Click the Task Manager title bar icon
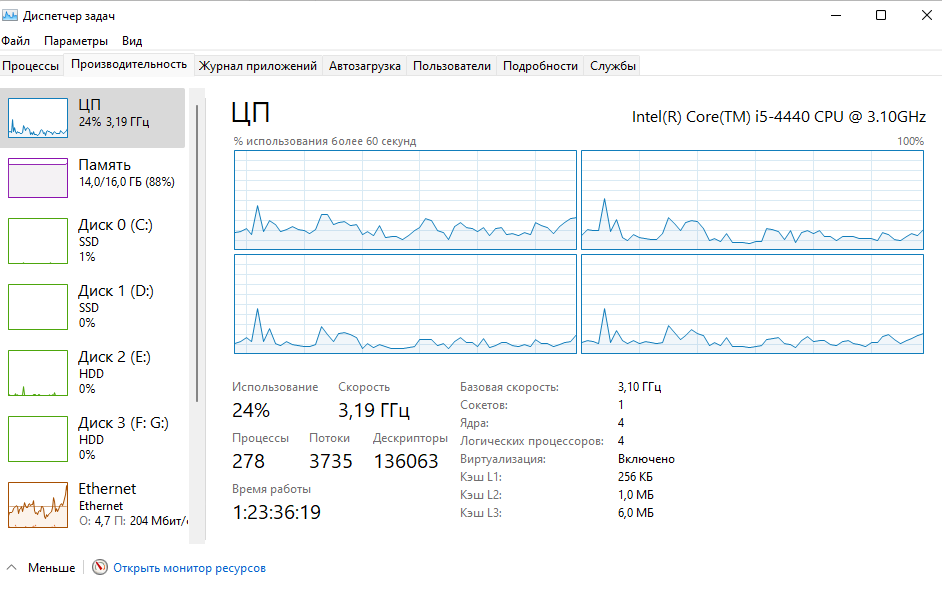 (x=10, y=15)
